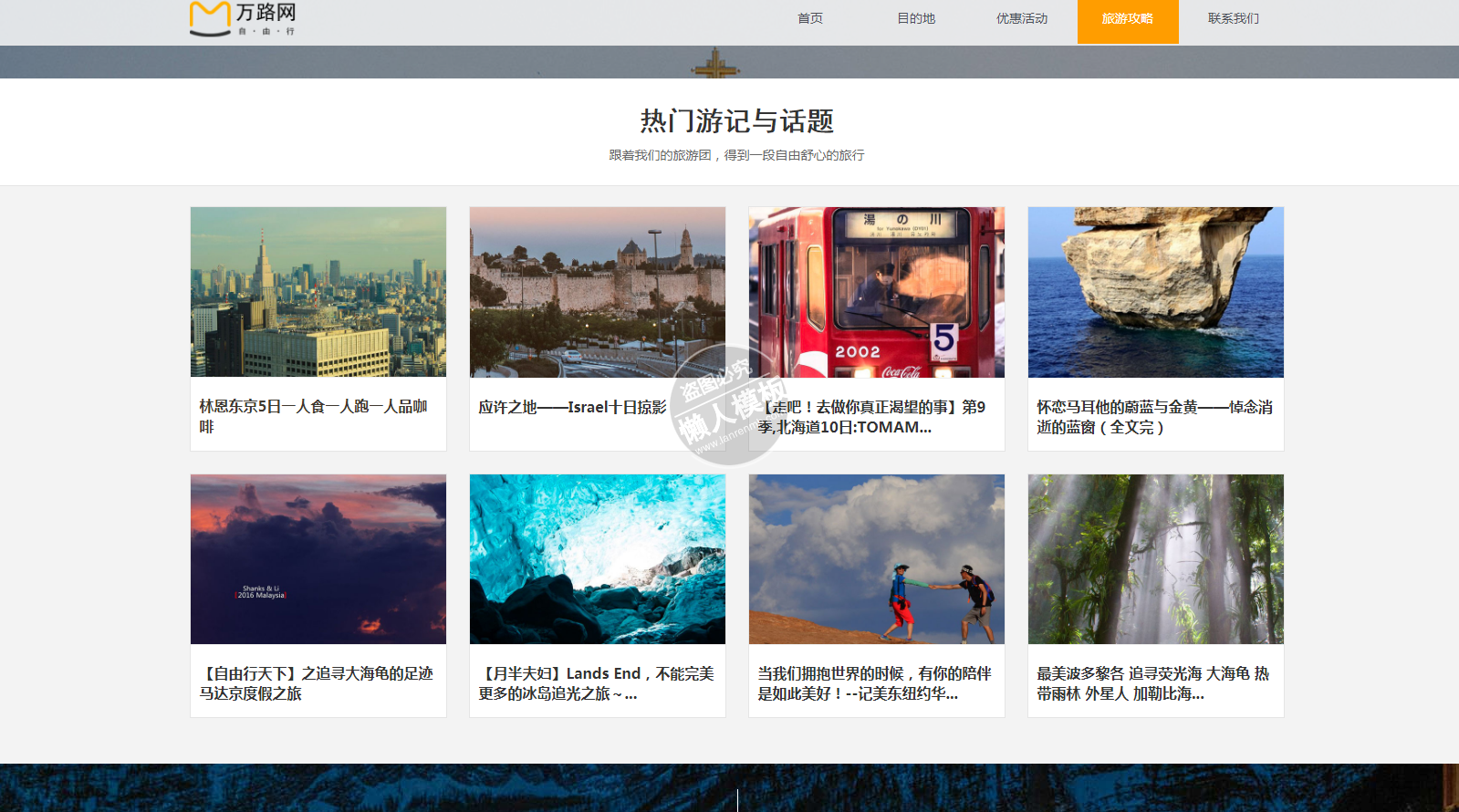Open the Malta rock arch photo
Image resolution: width=1459 pixels, height=812 pixels.
click(x=1156, y=292)
